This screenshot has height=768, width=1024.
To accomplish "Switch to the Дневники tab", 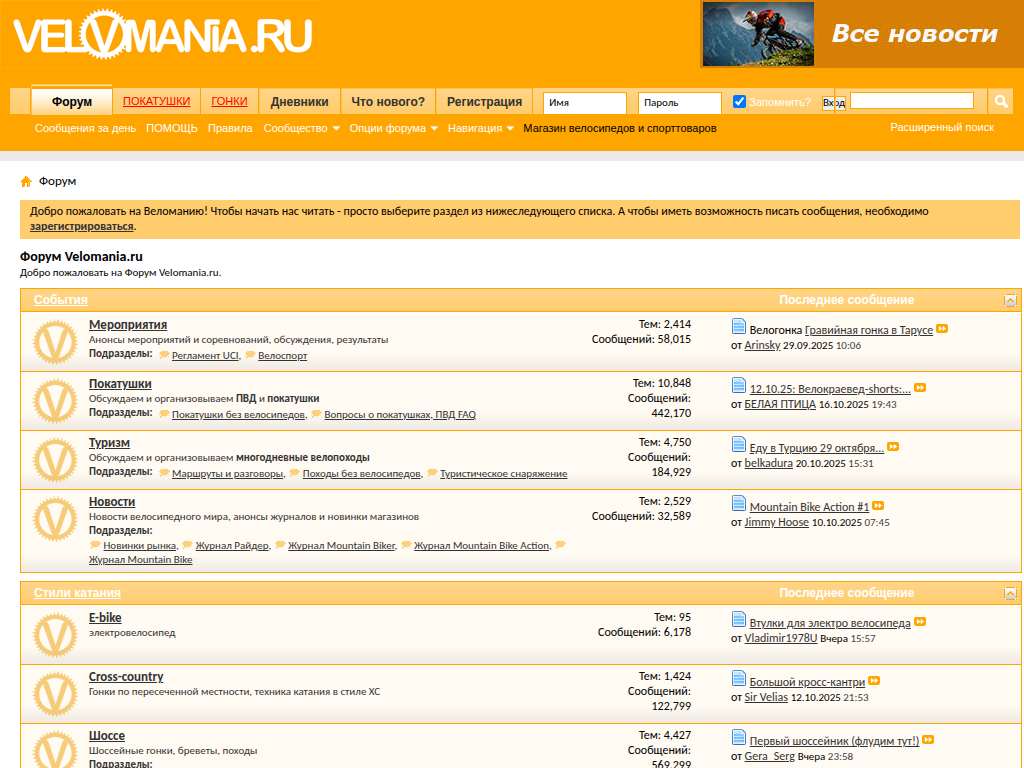I will [x=299, y=101].
